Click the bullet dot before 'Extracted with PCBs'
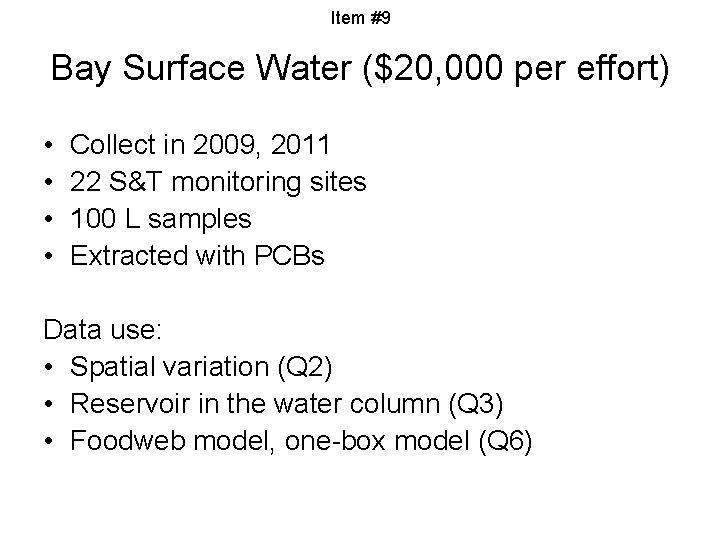The width and height of the screenshot is (720, 540). [x=49, y=256]
